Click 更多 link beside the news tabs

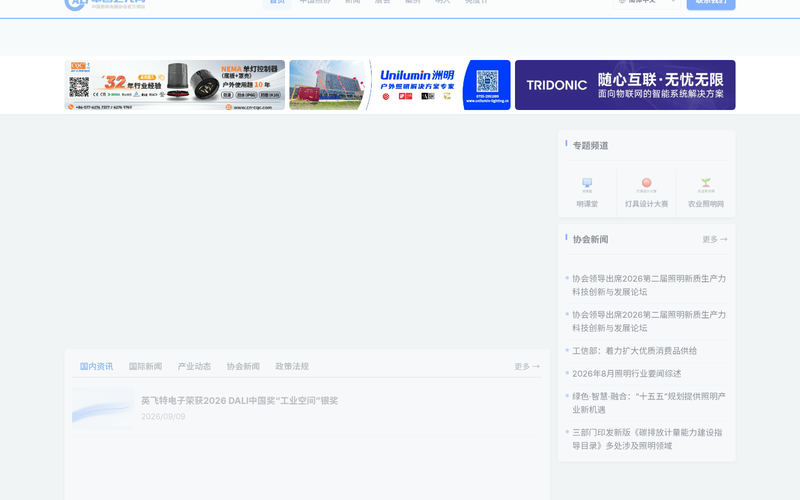(527, 366)
